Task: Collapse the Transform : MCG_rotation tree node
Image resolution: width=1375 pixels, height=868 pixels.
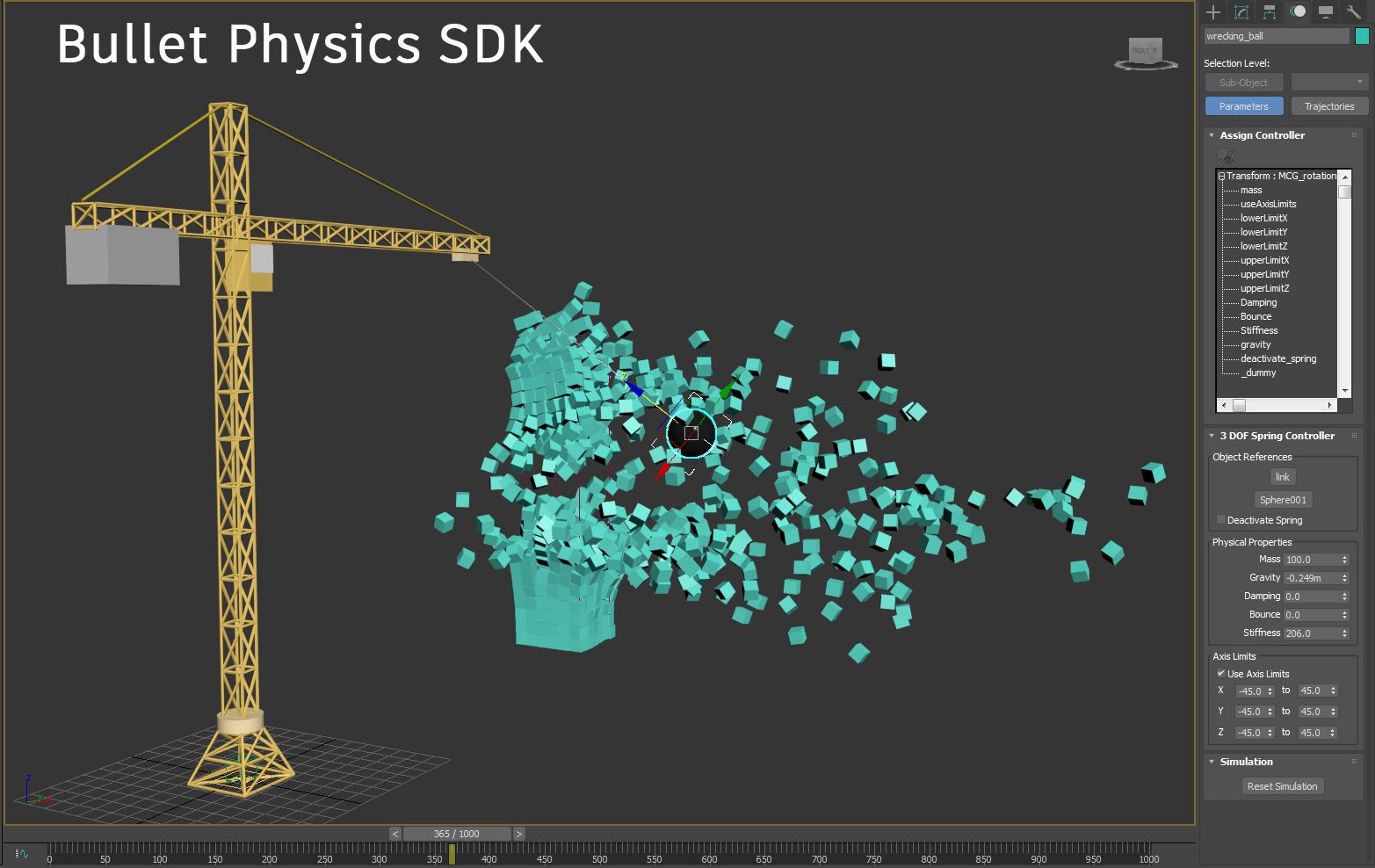Action: [1221, 176]
